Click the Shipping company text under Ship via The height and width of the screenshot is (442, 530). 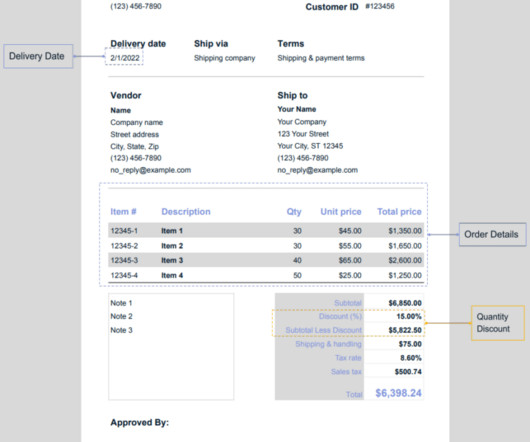pyautogui.click(x=224, y=58)
